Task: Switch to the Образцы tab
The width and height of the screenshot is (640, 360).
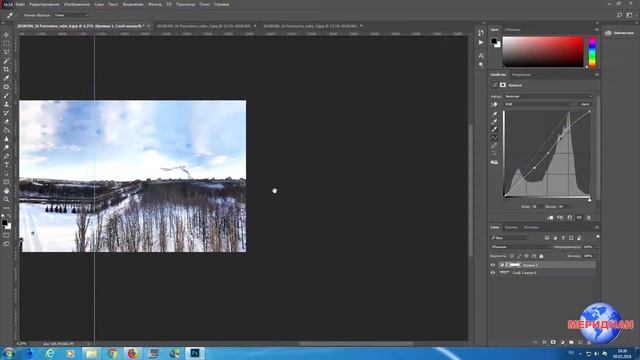Action: click(x=512, y=30)
